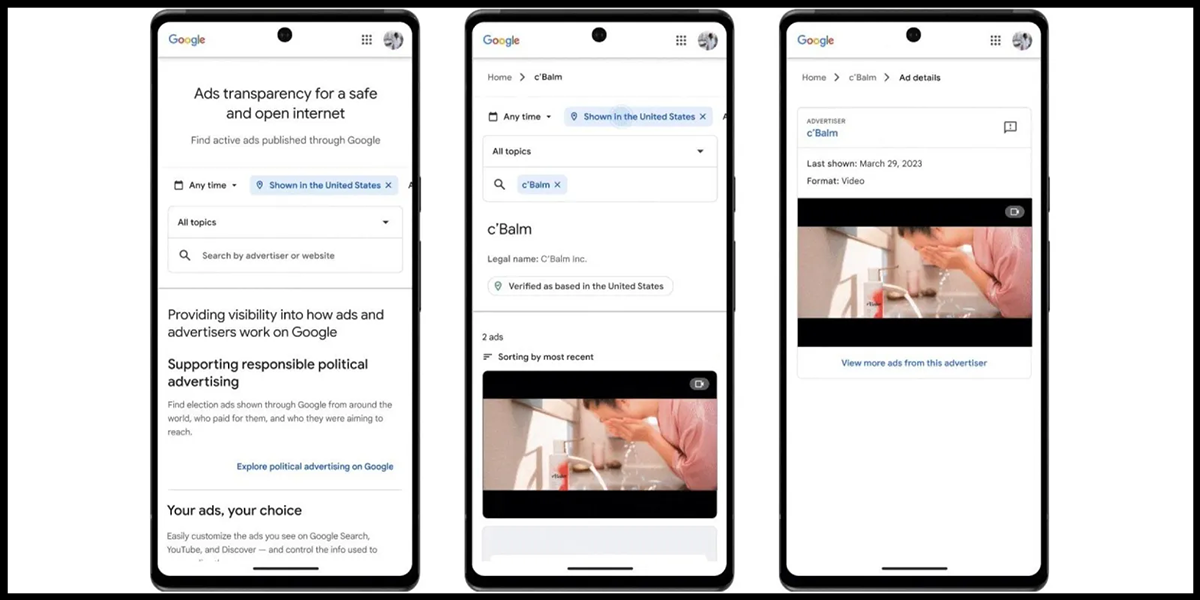Click report ad icon beside c'Balm advertiser
1200x600 pixels.
tap(1010, 127)
